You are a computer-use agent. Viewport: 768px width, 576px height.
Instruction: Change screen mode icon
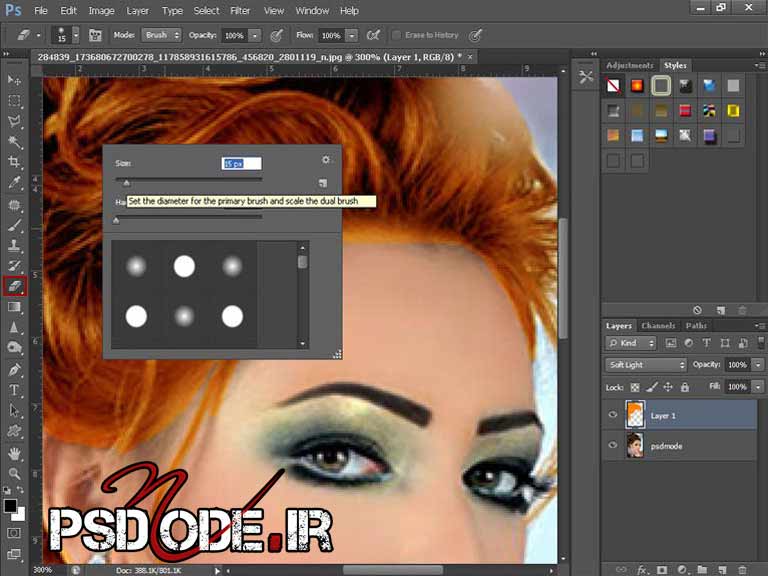[x=14, y=554]
